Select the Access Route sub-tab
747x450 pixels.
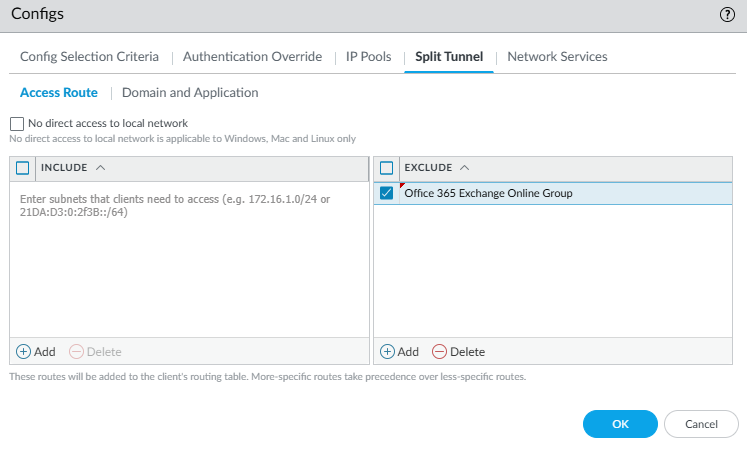coord(59,93)
